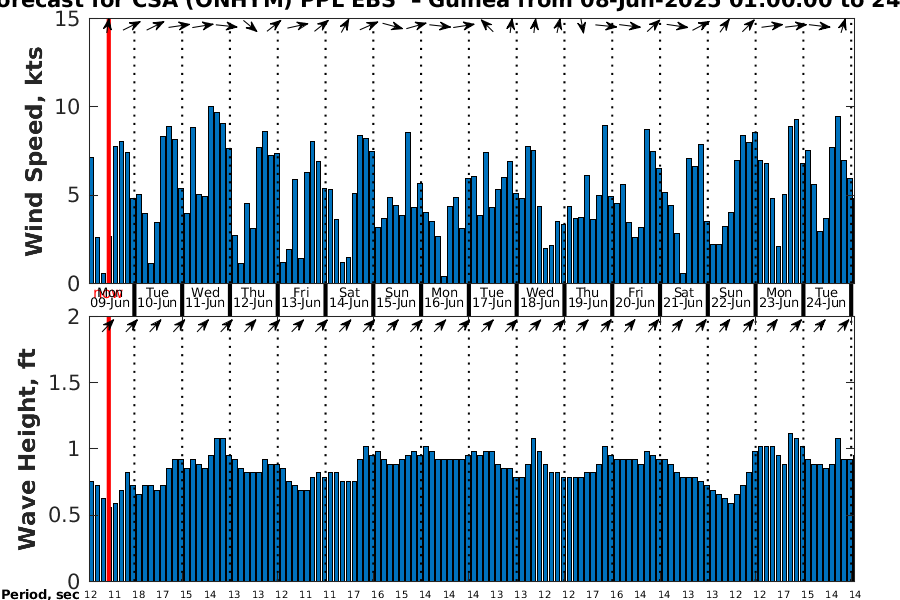
Task: Select the 'Wed 11-Jun' date label
Action: point(205,298)
